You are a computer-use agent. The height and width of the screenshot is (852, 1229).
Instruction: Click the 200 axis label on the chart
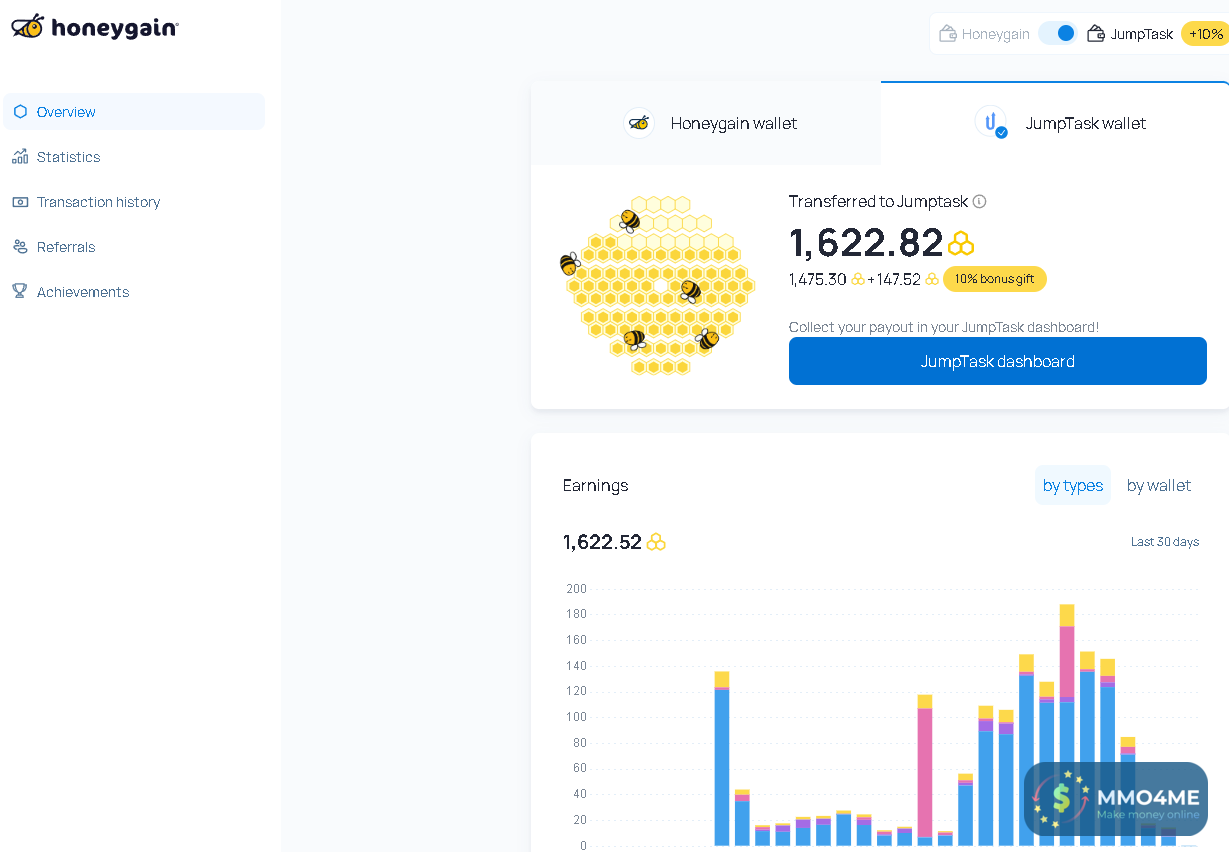tap(576, 588)
